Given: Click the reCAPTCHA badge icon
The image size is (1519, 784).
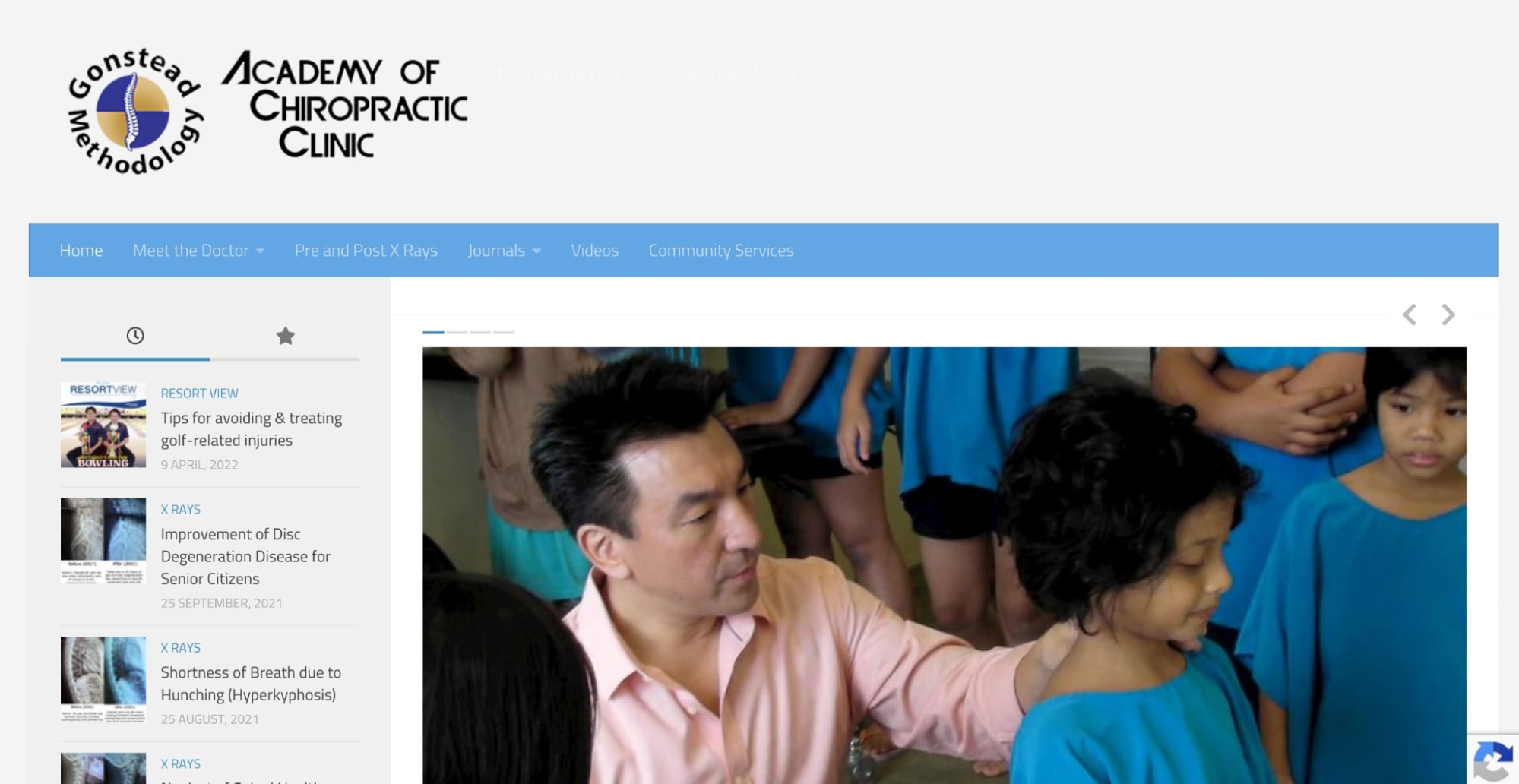Looking at the screenshot, I should pos(1493,761).
